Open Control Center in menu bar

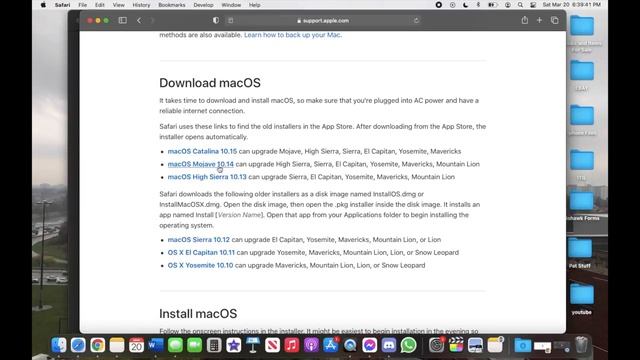[x=533, y=5]
